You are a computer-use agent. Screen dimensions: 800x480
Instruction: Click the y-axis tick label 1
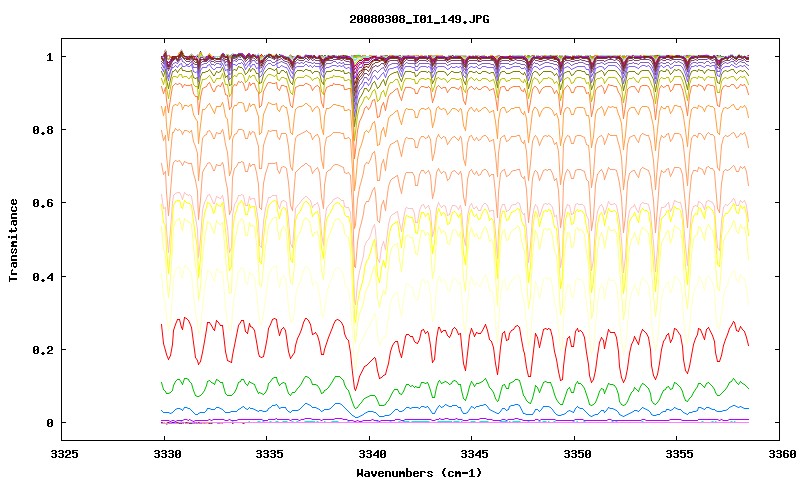click(x=49, y=57)
